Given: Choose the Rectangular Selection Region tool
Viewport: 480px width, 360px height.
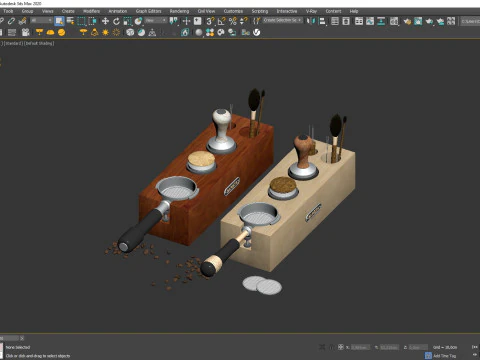Looking at the screenshot, I should pyautogui.click(x=81, y=21).
